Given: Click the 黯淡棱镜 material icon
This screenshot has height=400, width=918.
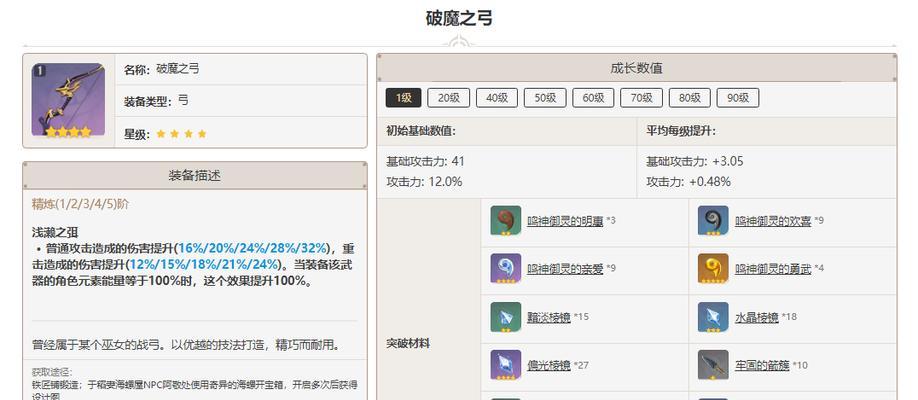Looking at the screenshot, I should point(506,317).
